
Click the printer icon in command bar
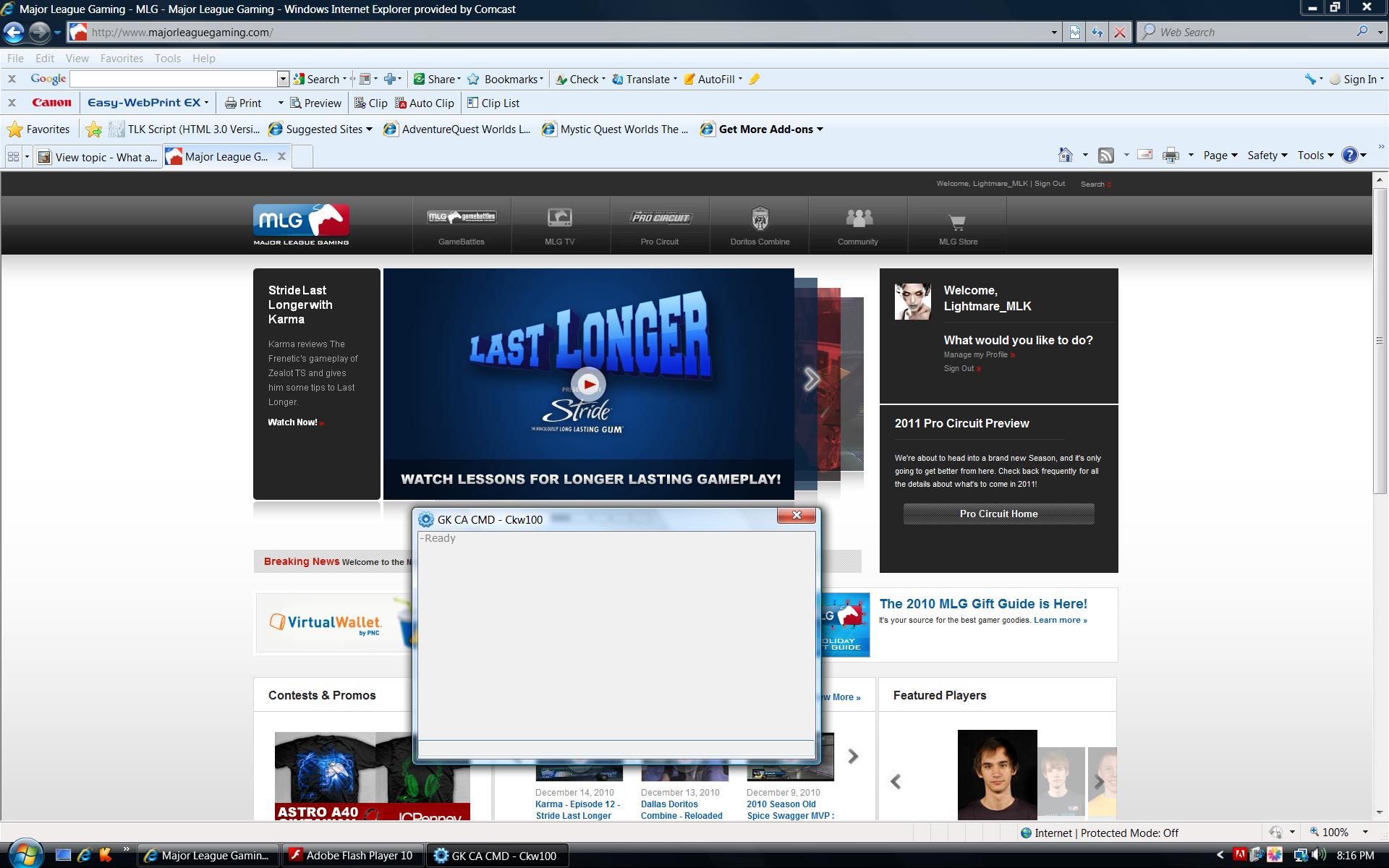(1170, 155)
